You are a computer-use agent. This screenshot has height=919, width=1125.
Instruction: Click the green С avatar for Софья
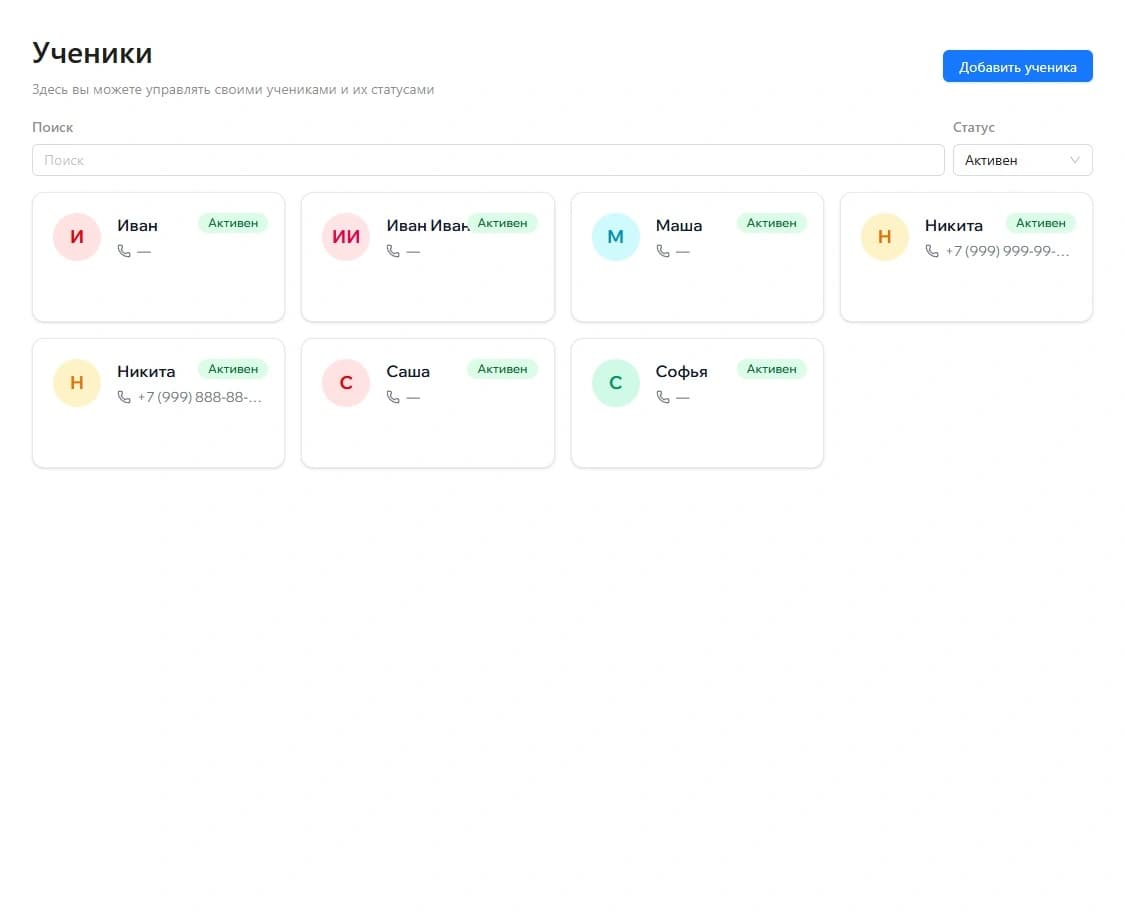pyautogui.click(x=616, y=382)
